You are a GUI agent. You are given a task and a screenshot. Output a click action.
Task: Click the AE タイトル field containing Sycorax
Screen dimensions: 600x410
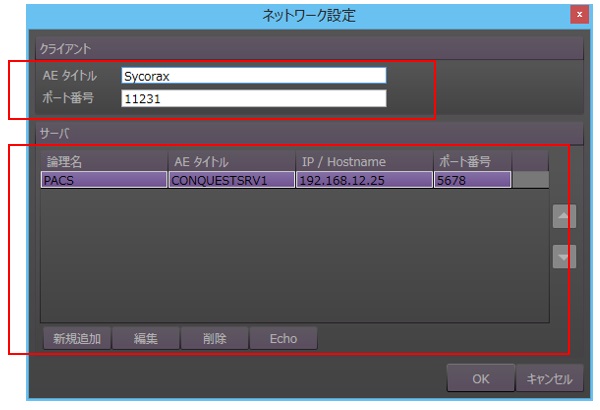(x=254, y=76)
